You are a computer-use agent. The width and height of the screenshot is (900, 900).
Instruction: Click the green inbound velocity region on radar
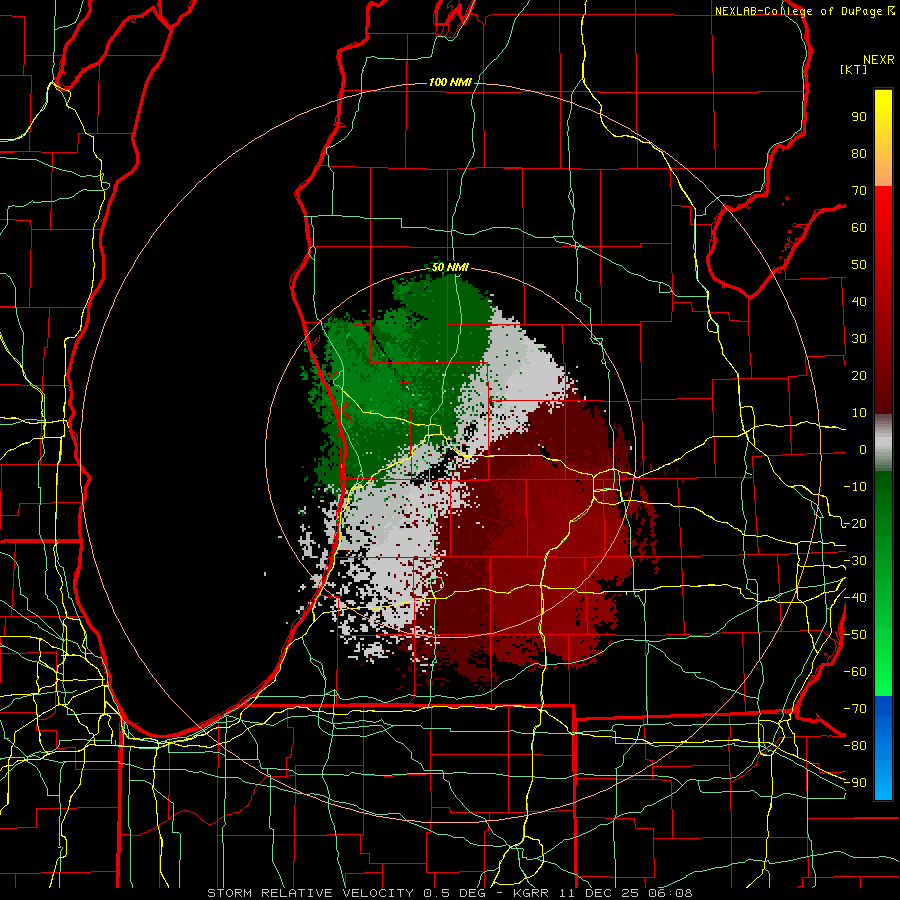point(402,373)
